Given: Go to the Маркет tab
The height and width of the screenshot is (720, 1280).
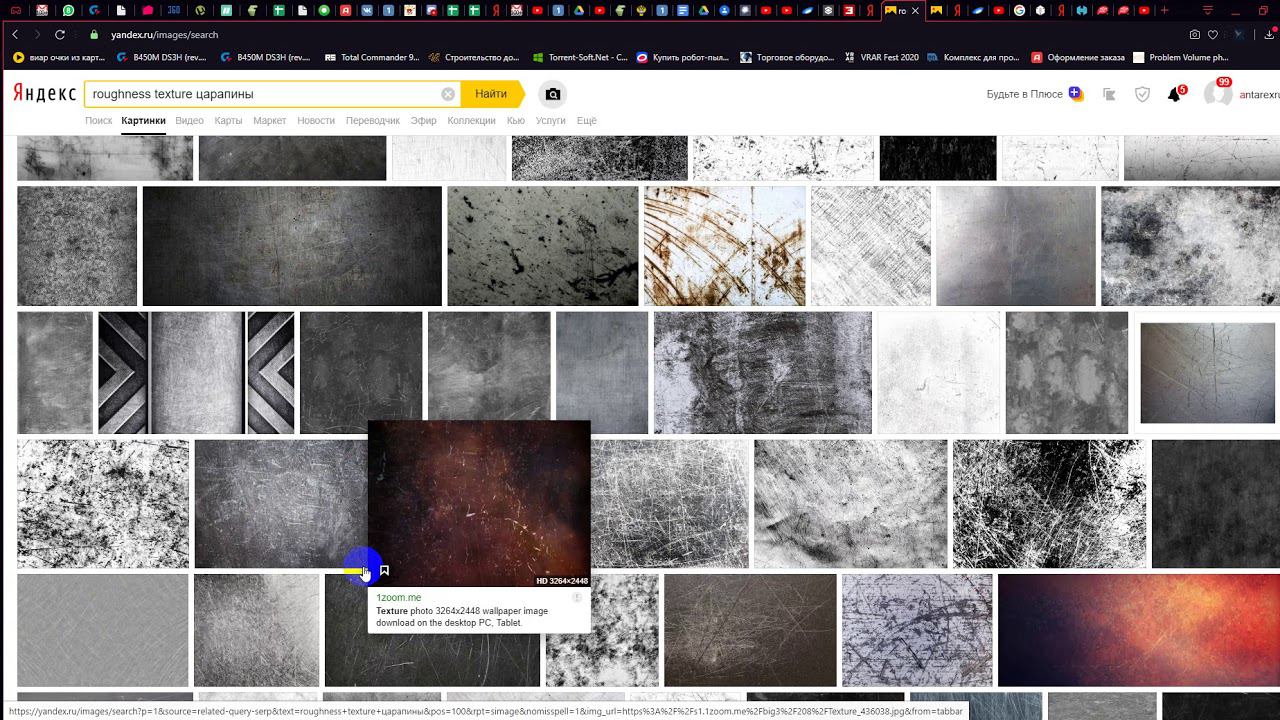Looking at the screenshot, I should click(x=270, y=121).
